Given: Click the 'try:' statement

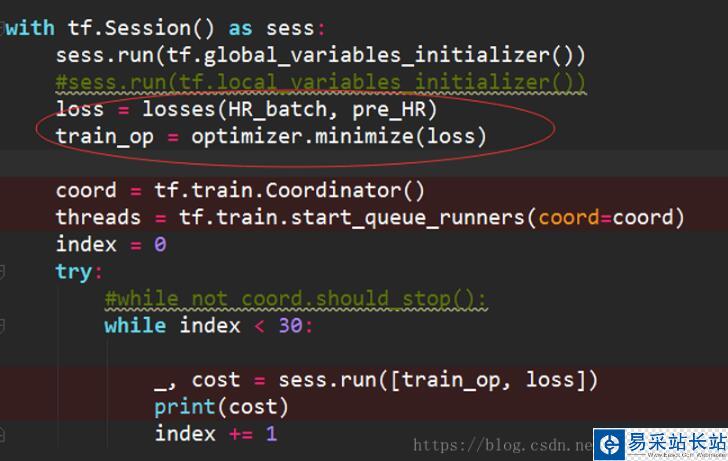Looking at the screenshot, I should coord(79,272).
